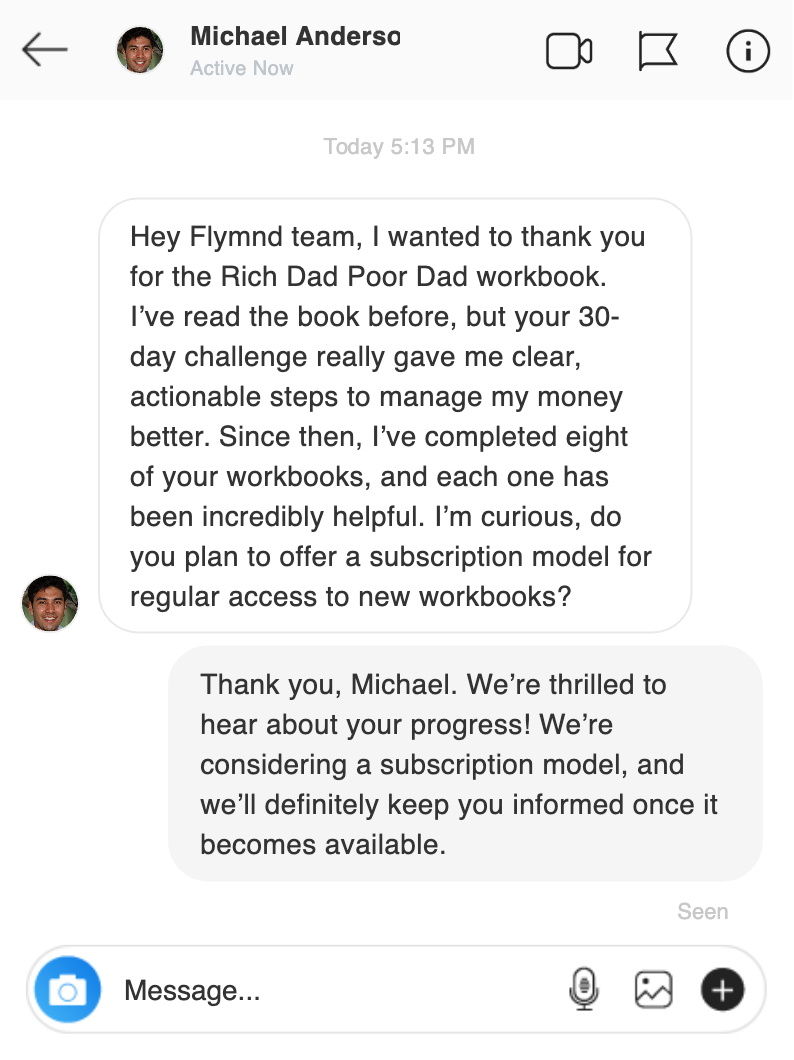Flag this conversation
The width and height of the screenshot is (794, 1060).
click(657, 51)
